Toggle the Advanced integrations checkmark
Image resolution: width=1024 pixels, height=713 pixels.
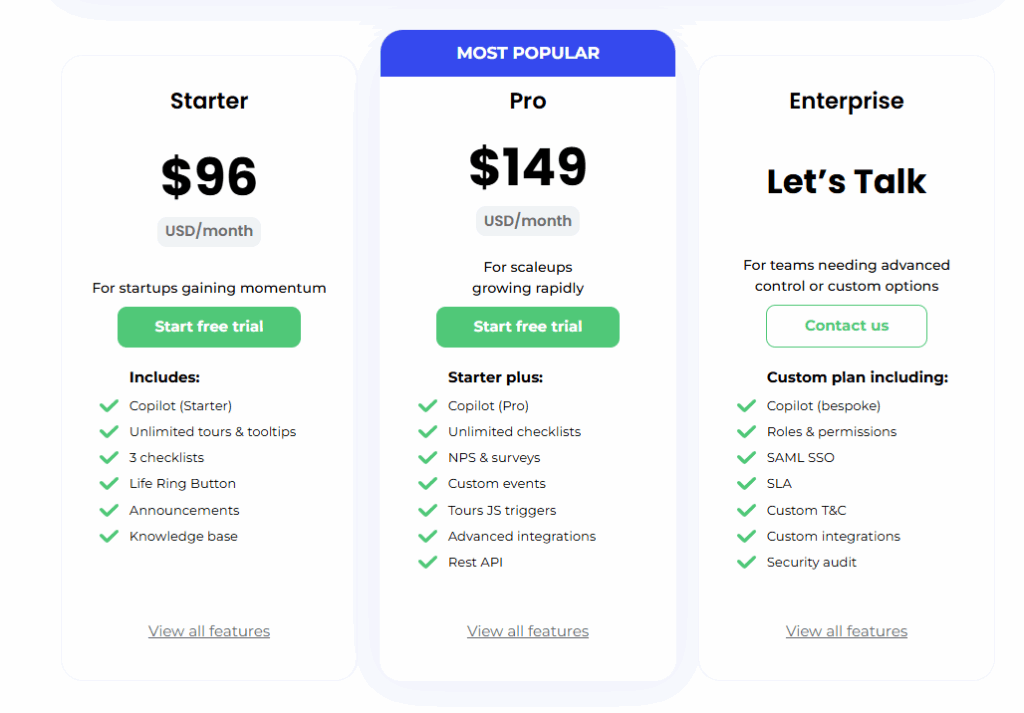pyautogui.click(x=428, y=536)
